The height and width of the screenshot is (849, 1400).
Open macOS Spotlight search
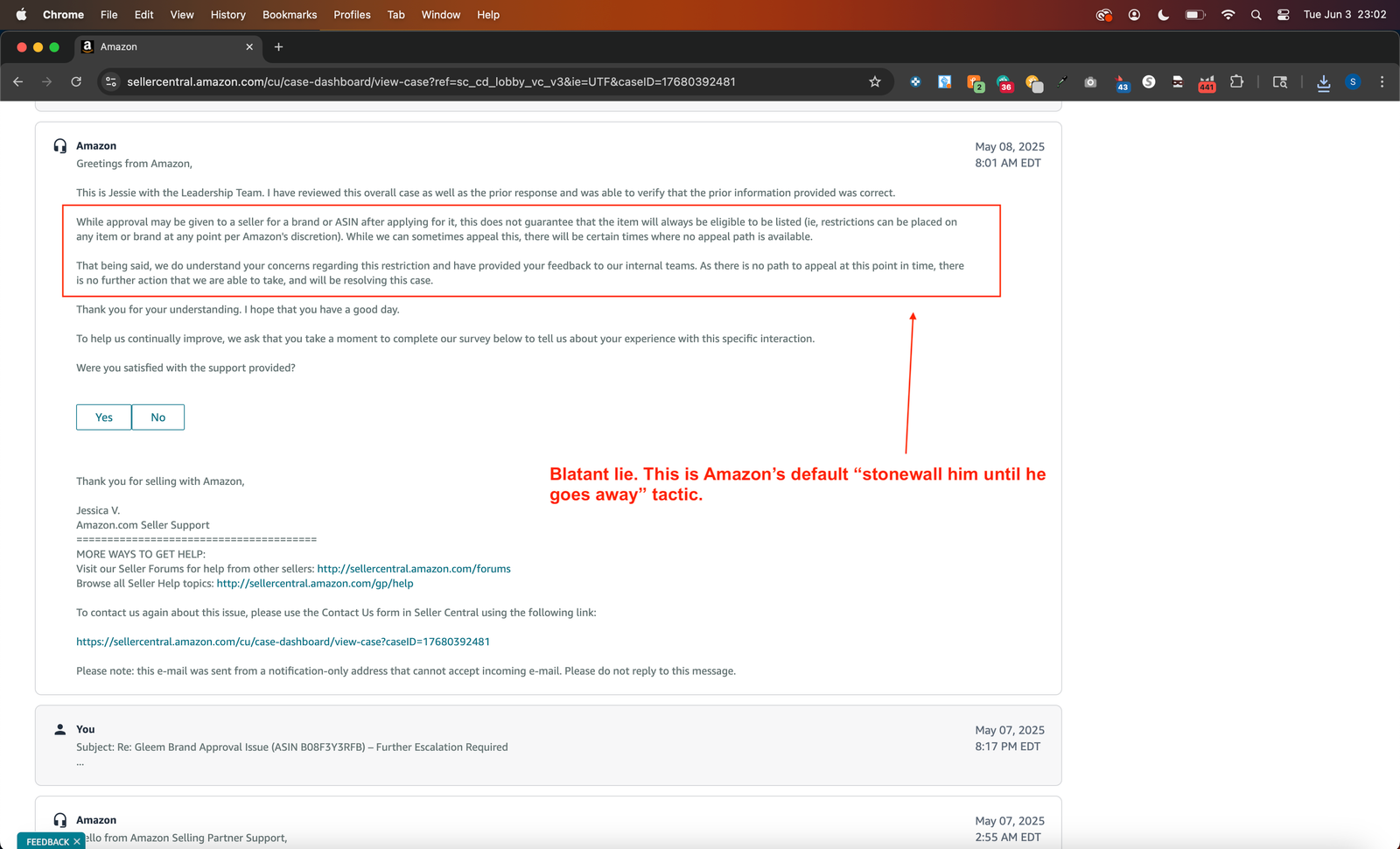pos(1256,15)
